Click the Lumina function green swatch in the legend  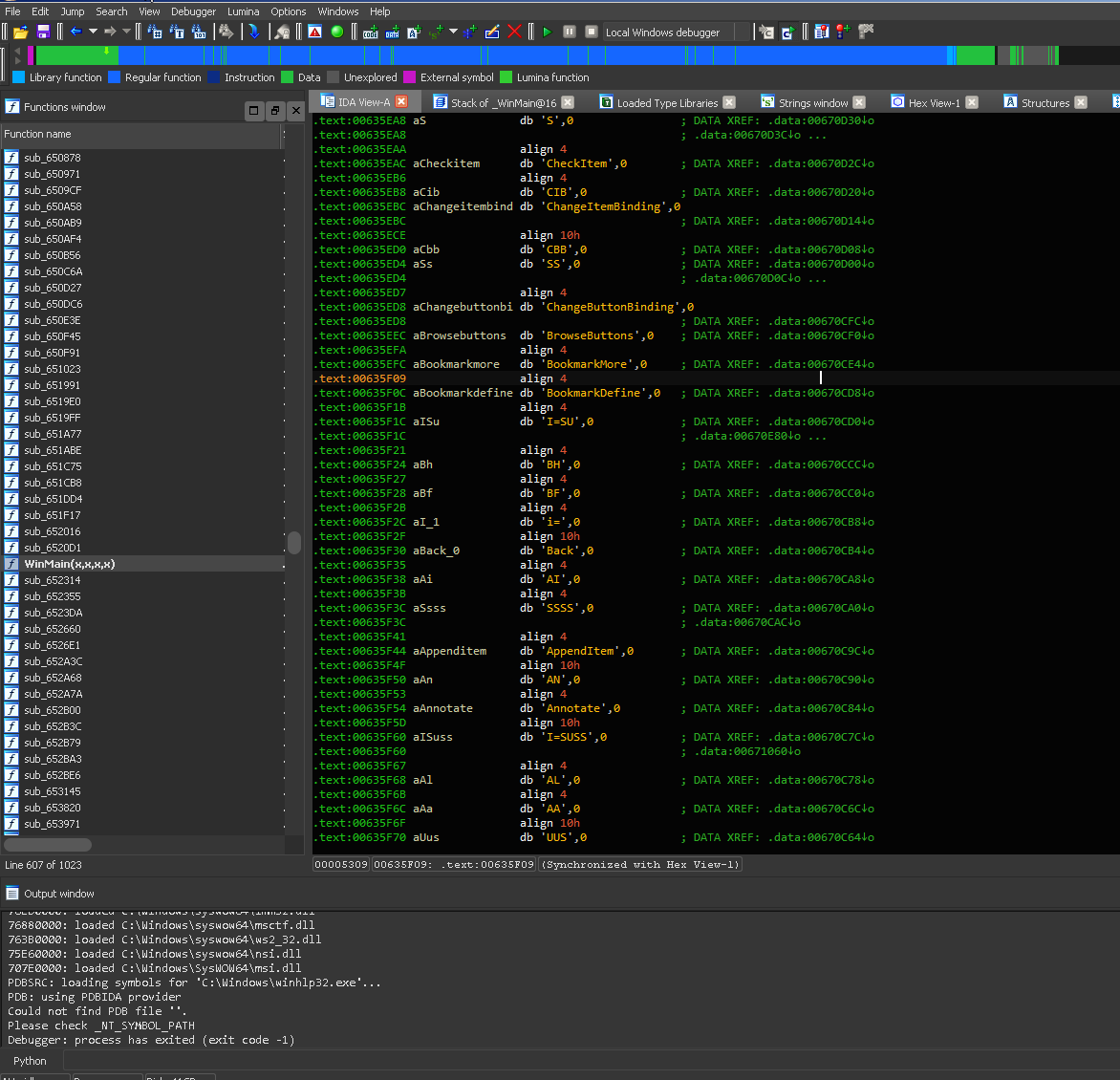(506, 77)
